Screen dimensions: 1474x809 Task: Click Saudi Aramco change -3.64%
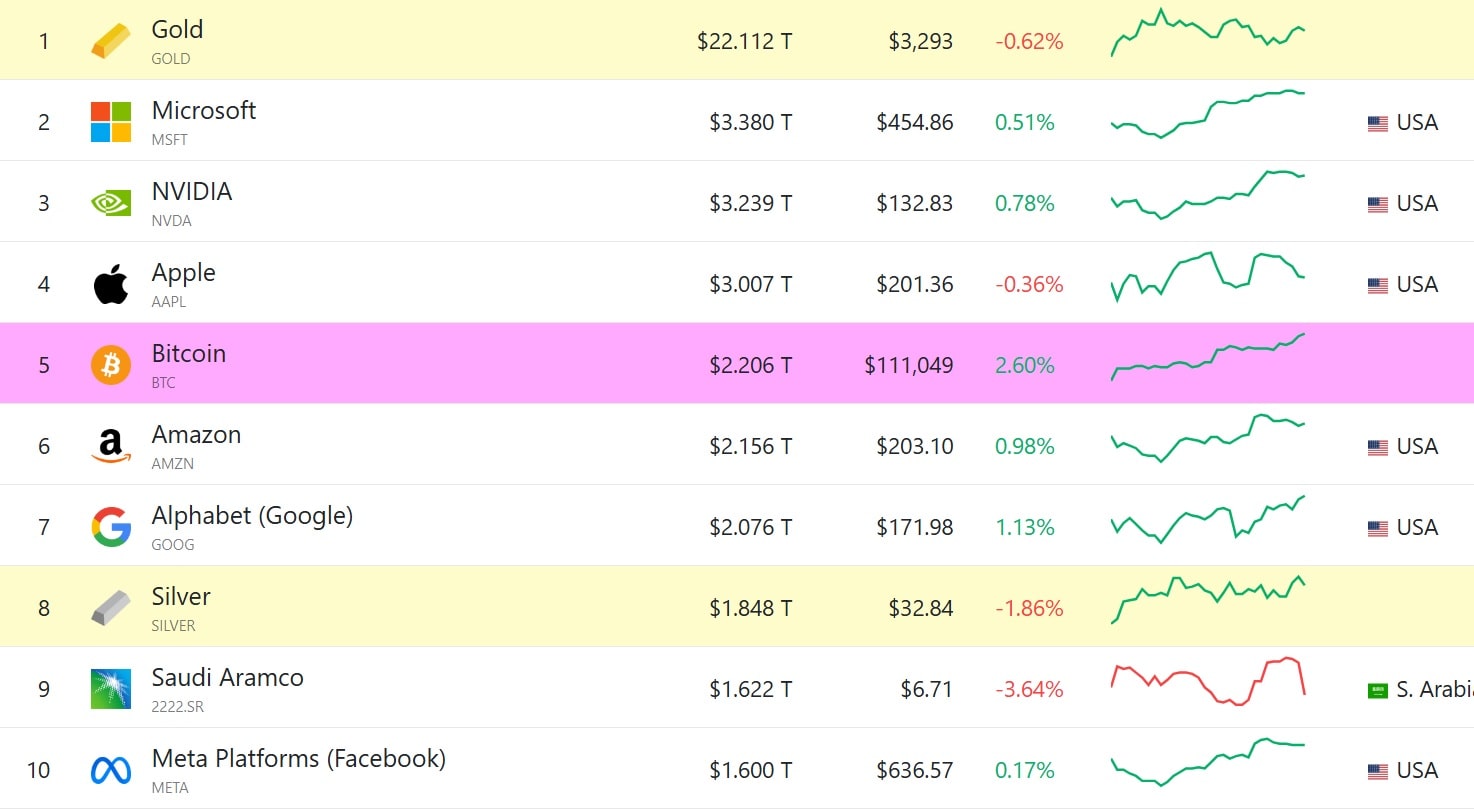tap(1029, 690)
